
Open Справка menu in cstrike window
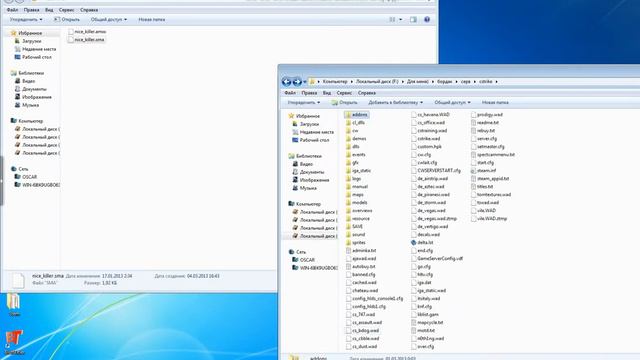[x=367, y=93]
